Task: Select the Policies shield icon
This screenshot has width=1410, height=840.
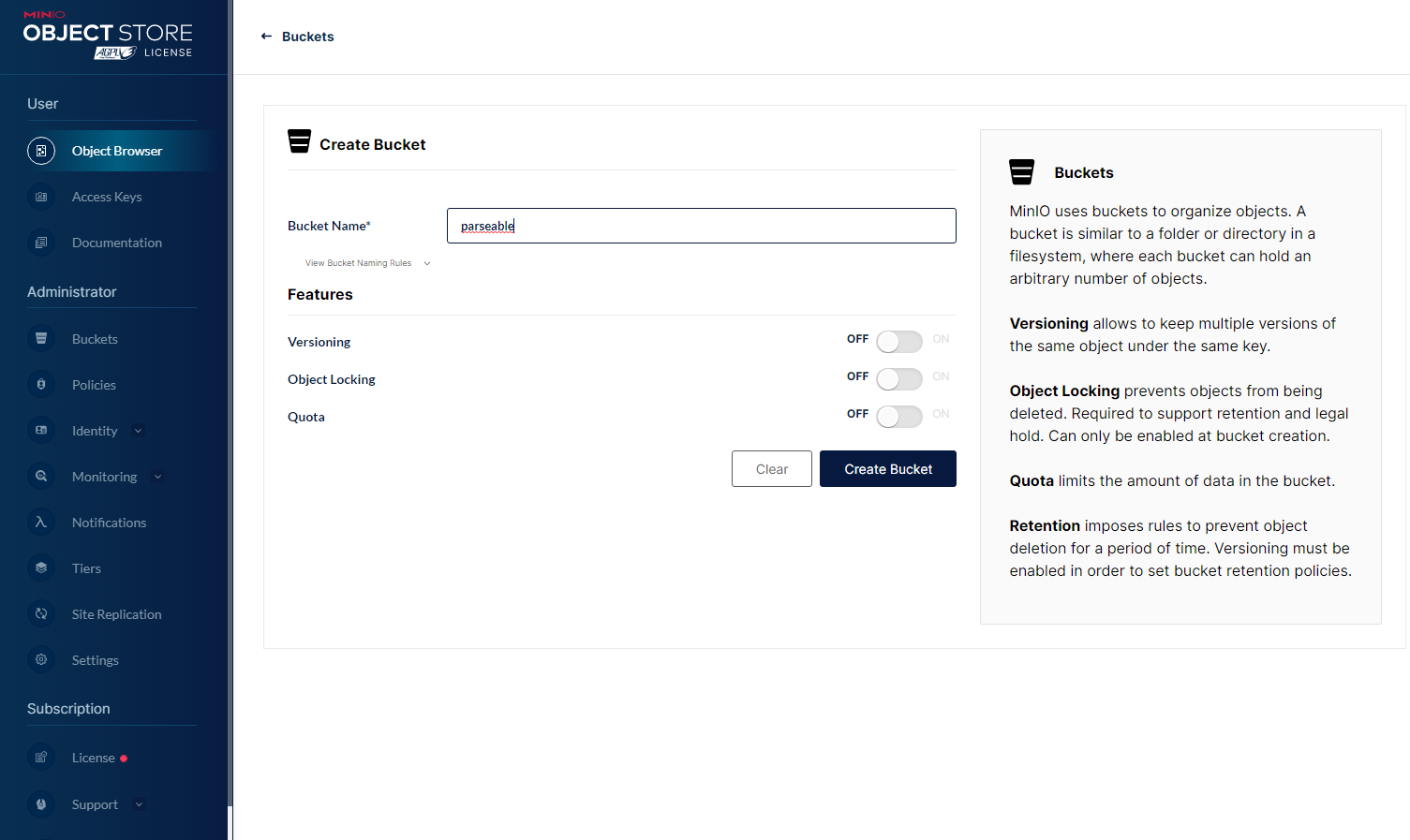Action: (41, 385)
